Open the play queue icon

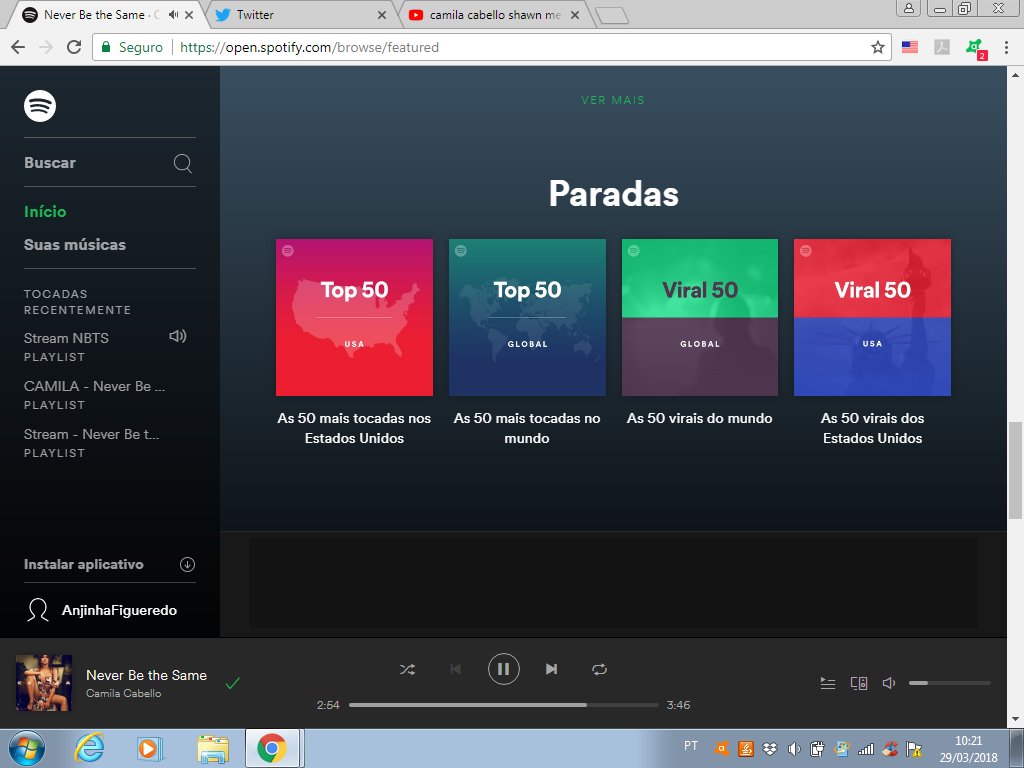pos(827,683)
